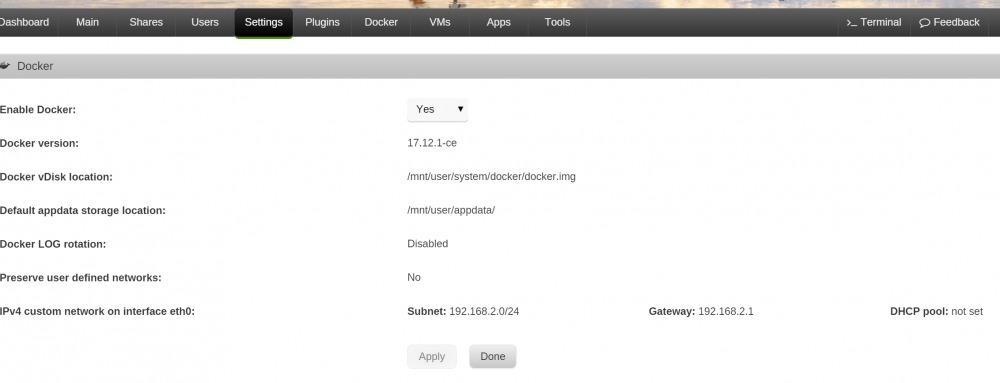1000x383 pixels.
Task: Switch to the Main tab
Action: pos(87,22)
